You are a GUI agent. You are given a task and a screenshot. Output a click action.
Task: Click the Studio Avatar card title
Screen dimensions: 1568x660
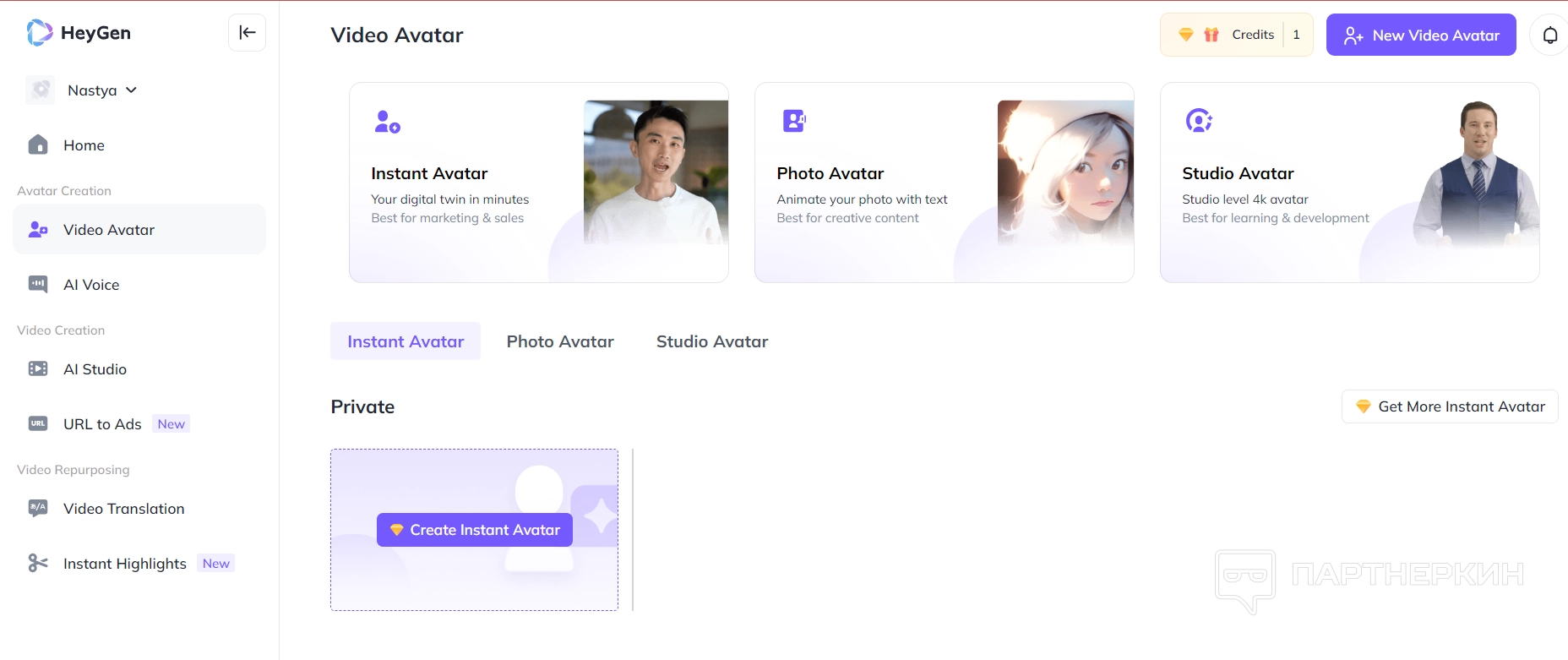tap(1238, 173)
